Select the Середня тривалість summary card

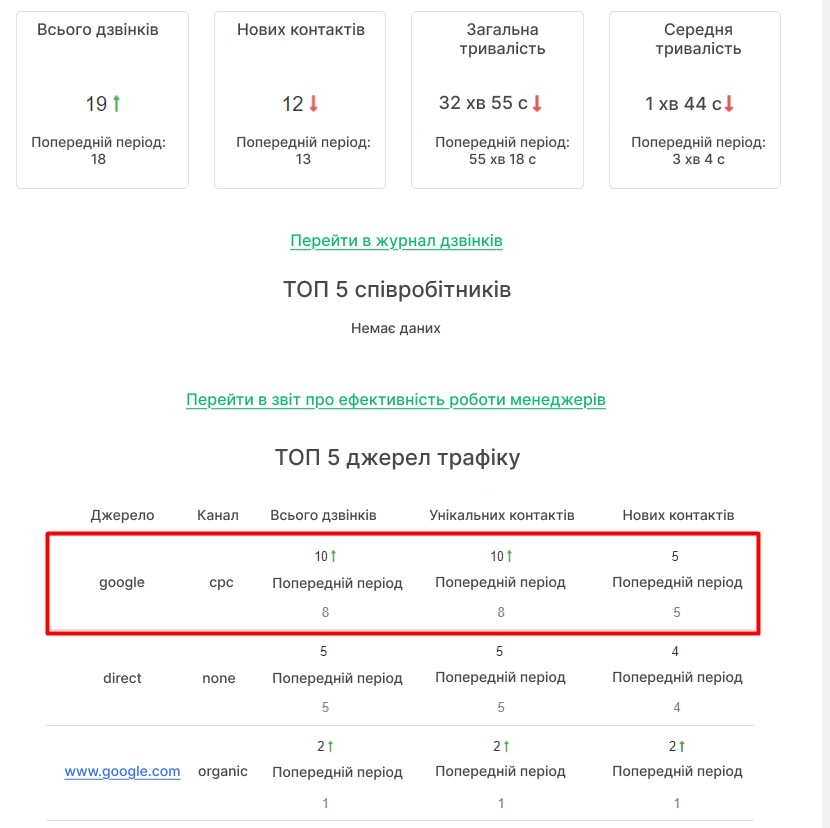pyautogui.click(x=695, y=100)
